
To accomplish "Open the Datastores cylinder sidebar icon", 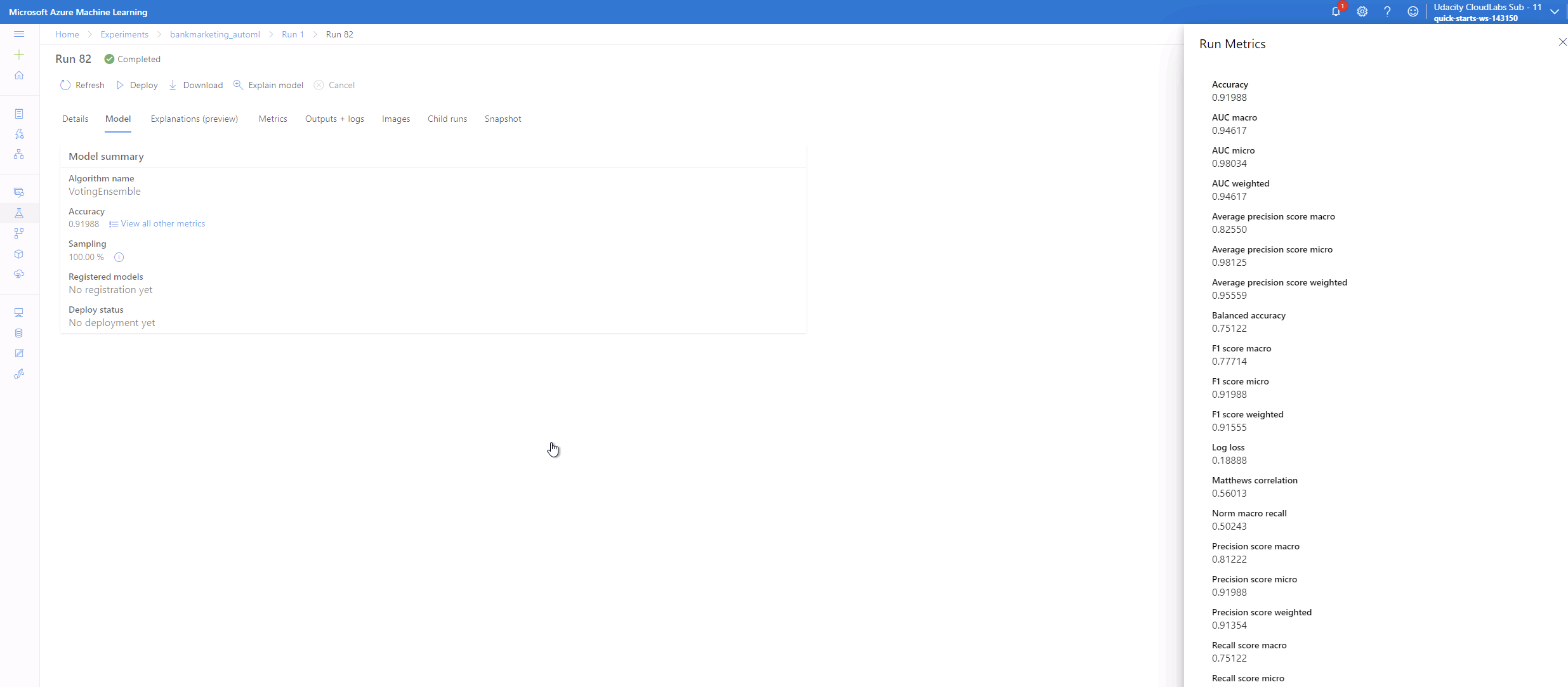I will (x=19, y=333).
